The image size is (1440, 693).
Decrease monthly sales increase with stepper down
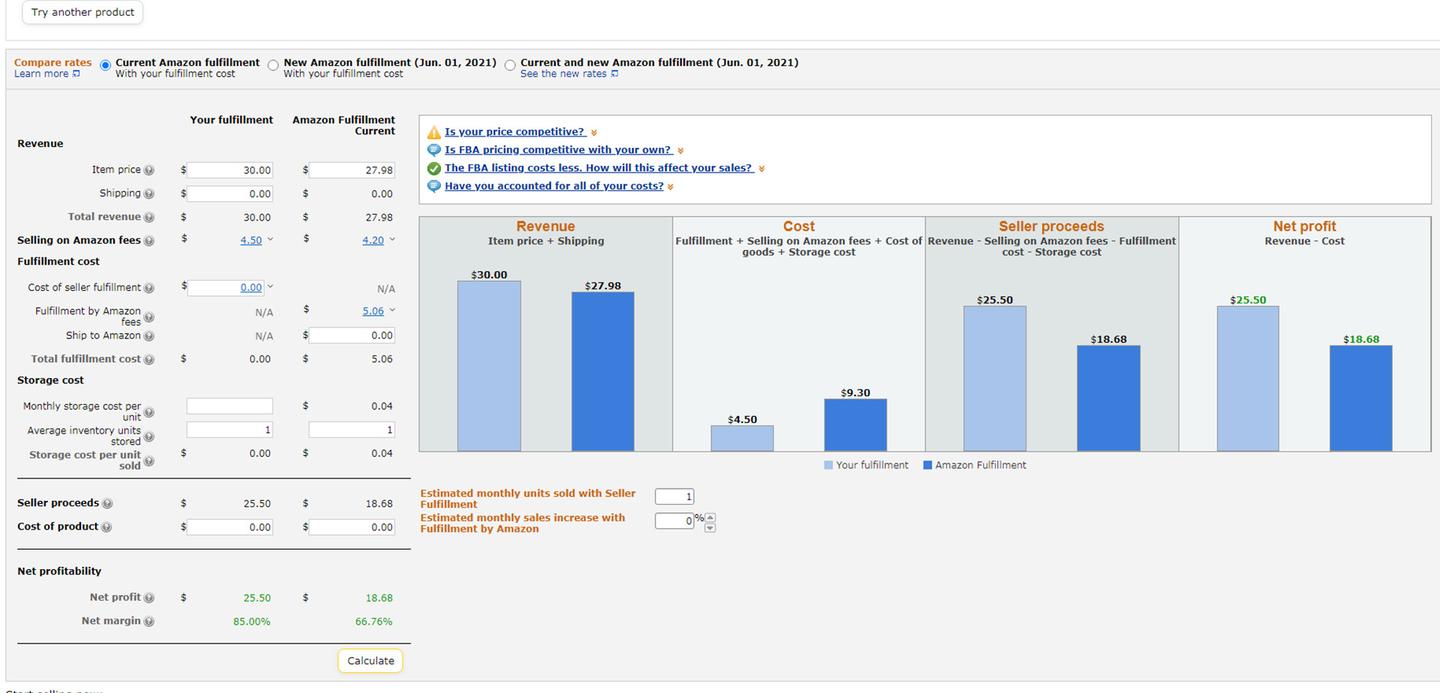click(711, 527)
